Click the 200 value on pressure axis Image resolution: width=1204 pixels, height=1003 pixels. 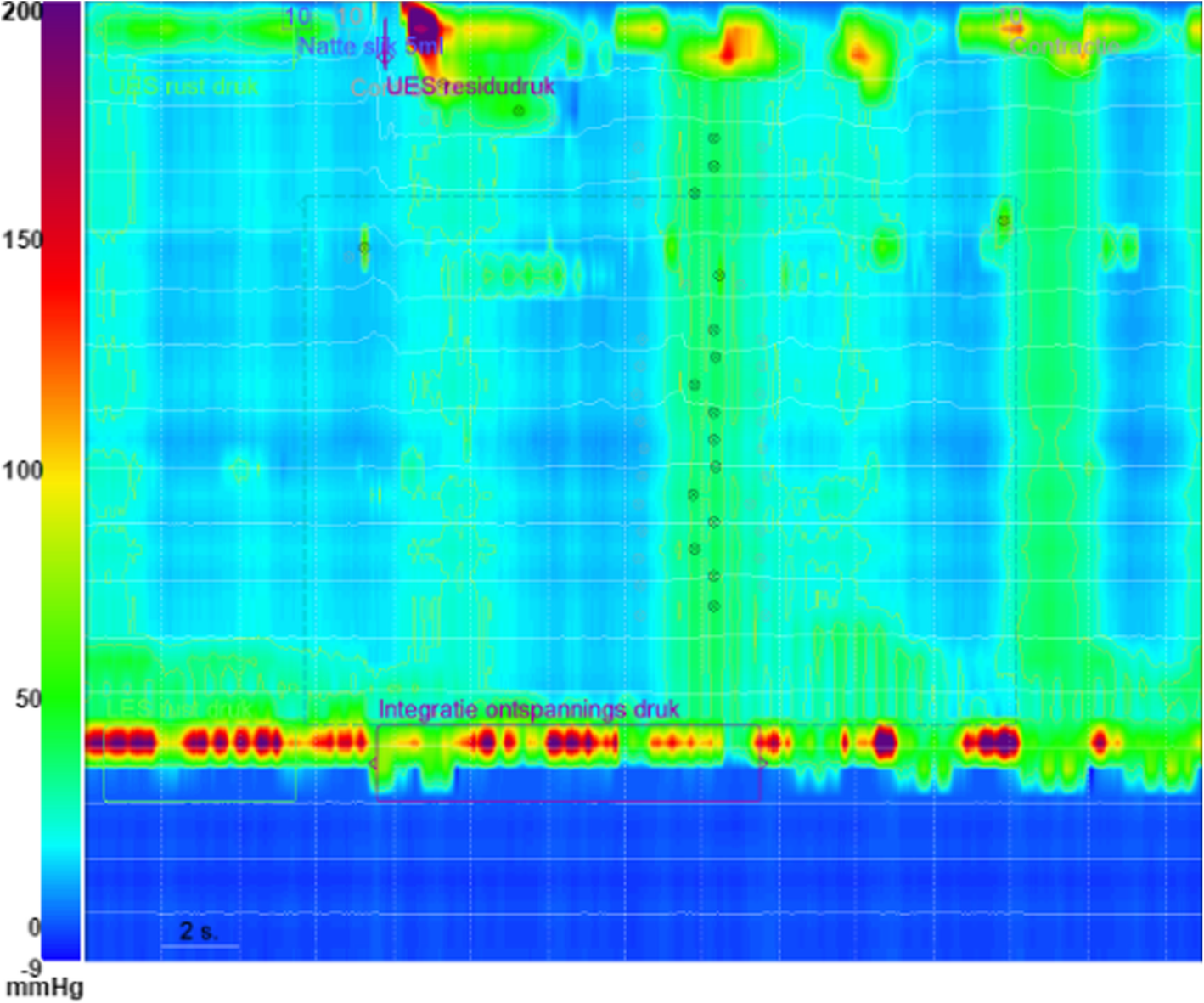pyautogui.click(x=22, y=12)
